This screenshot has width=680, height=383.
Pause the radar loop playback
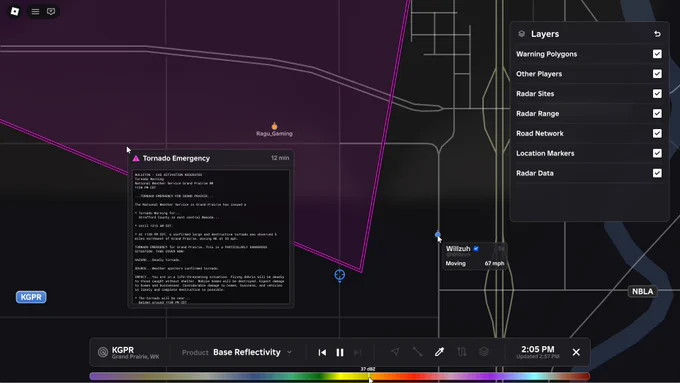(340, 352)
